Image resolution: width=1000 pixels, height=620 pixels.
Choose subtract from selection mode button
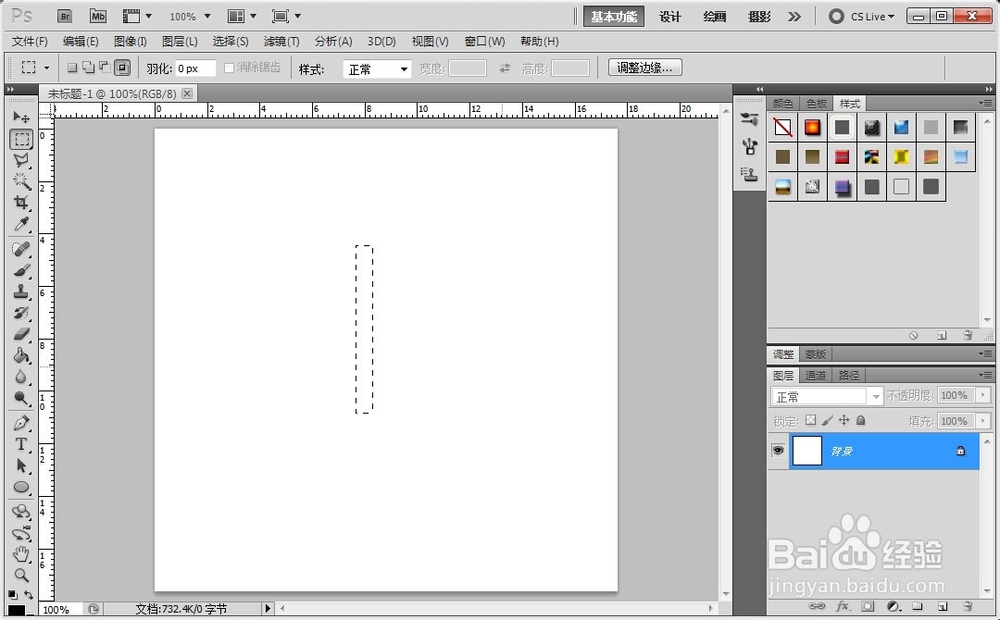pyautogui.click(x=105, y=67)
